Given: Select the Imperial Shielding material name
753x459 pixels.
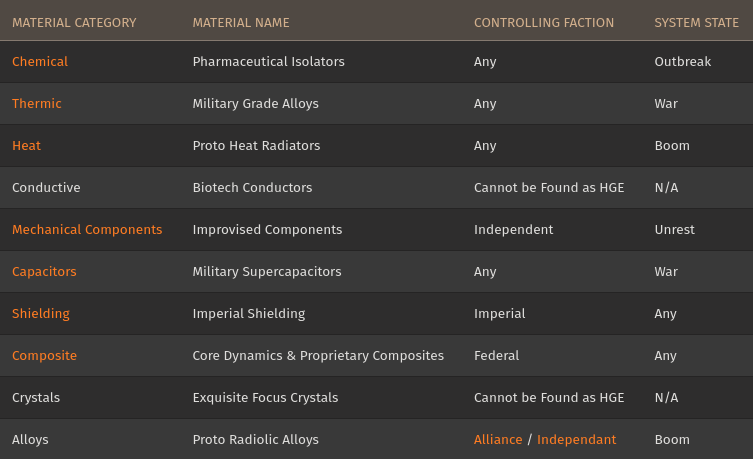Looking at the screenshot, I should click(x=248, y=314).
